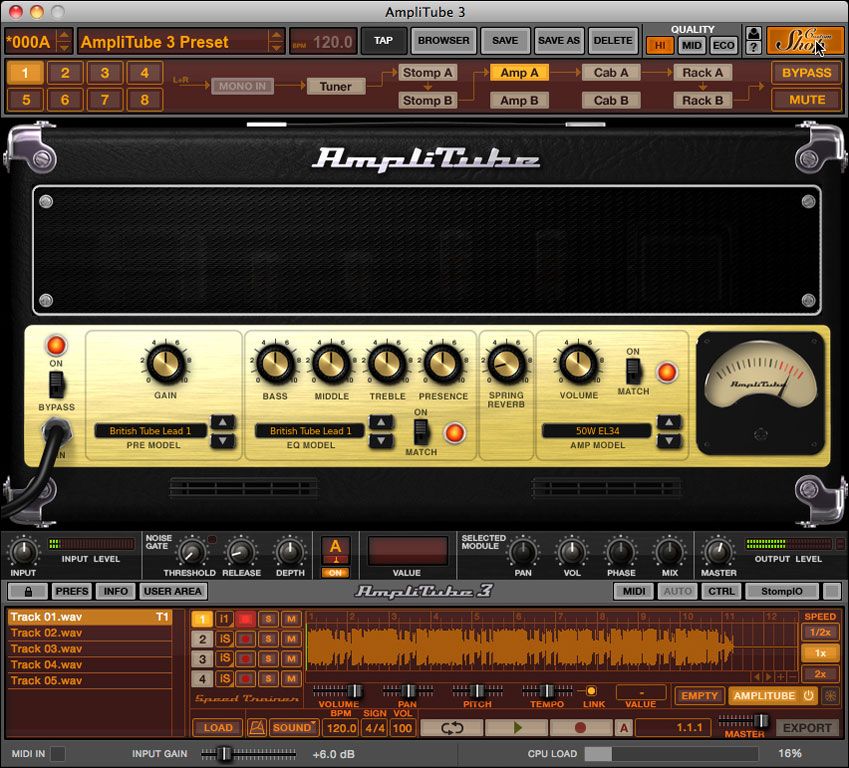Select Amp B in the signal chain

tap(519, 100)
